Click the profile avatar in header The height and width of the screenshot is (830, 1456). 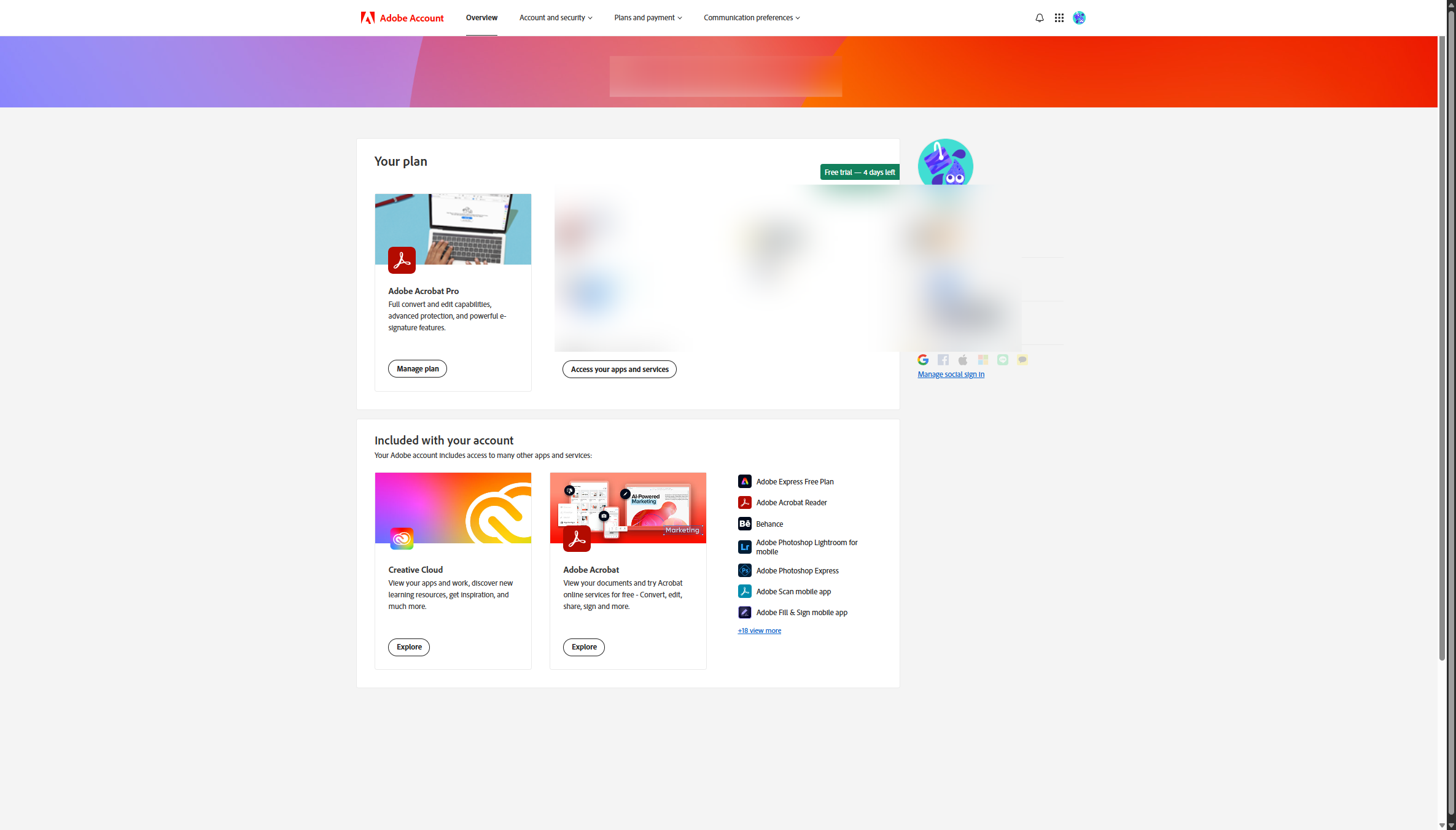(1079, 18)
